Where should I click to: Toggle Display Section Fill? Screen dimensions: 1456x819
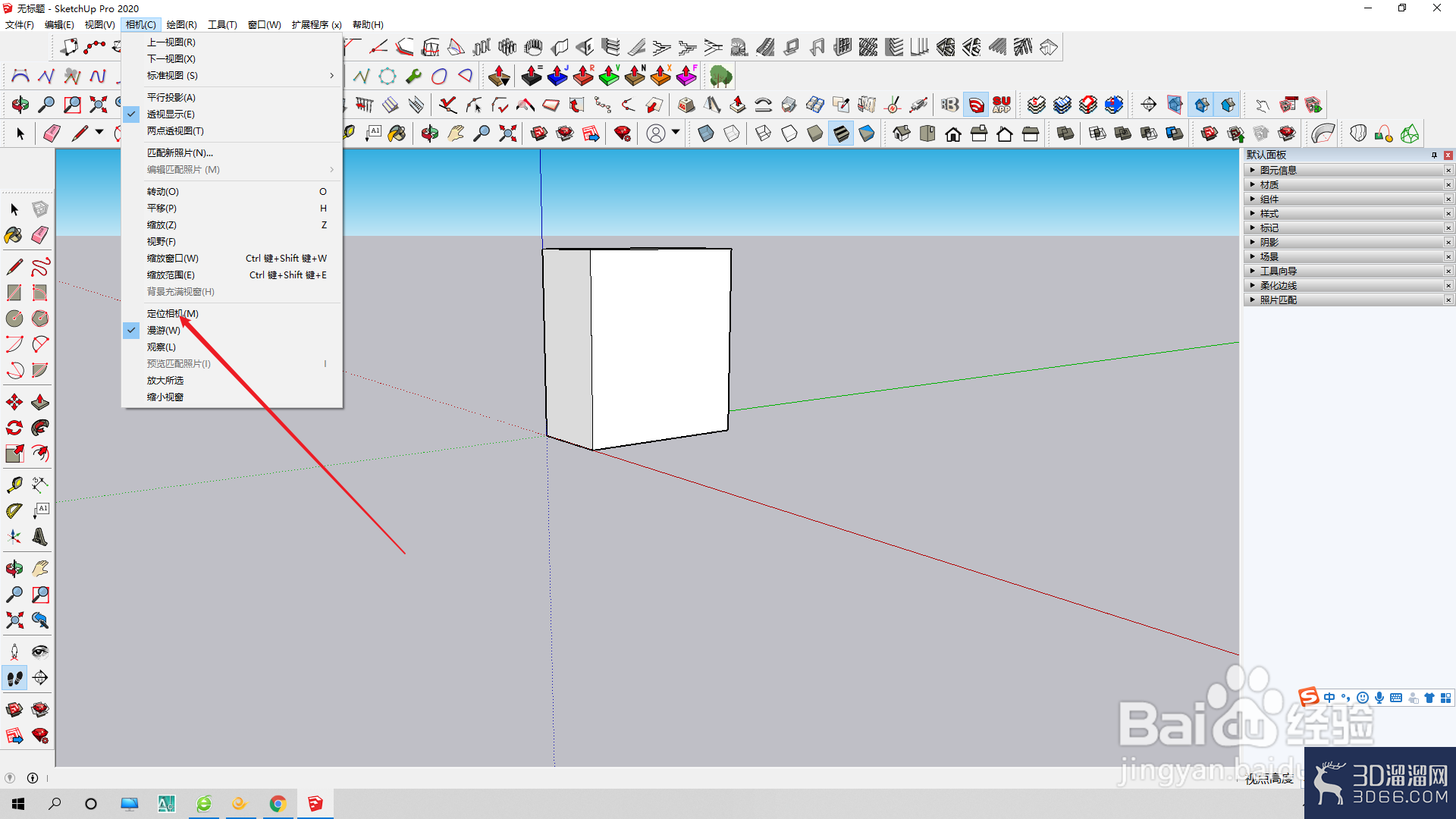pyautogui.click(x=1228, y=105)
